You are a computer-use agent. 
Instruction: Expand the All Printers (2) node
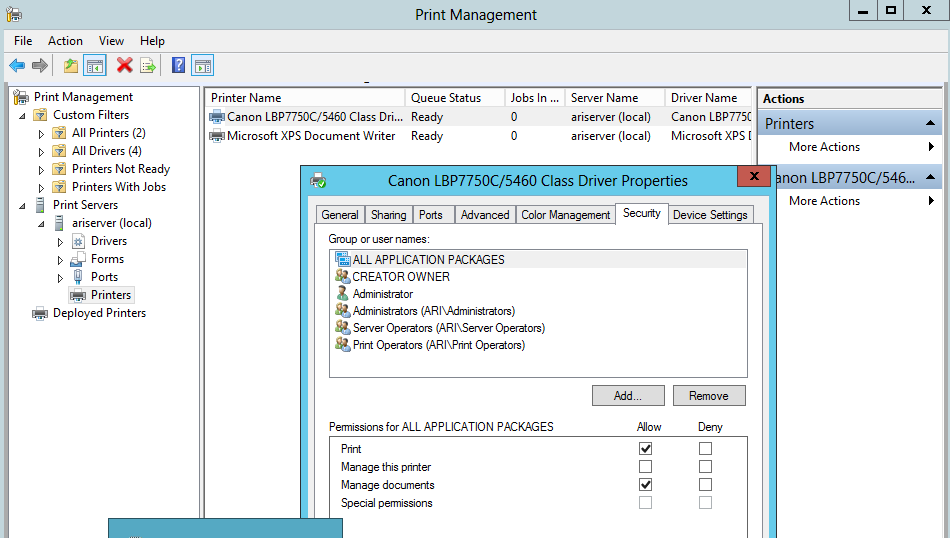click(x=41, y=134)
